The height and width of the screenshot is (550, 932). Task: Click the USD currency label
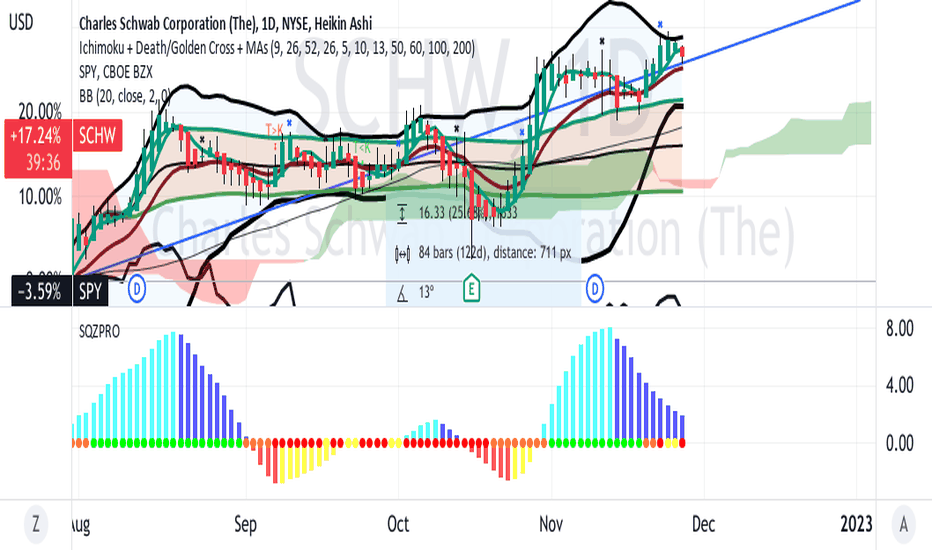pos(21,23)
